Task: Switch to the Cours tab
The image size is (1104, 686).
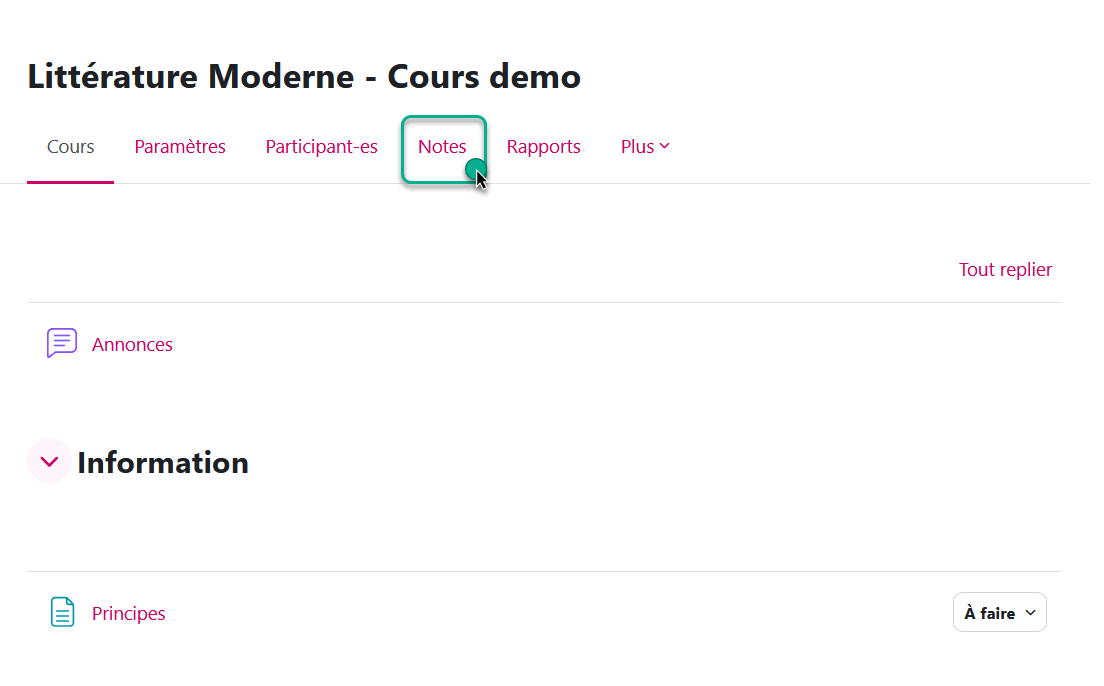Action: point(70,147)
